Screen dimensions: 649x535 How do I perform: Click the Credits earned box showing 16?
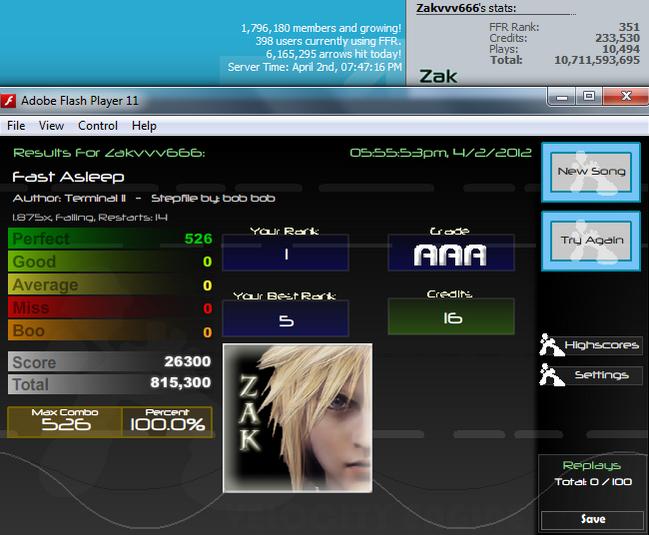tap(451, 316)
